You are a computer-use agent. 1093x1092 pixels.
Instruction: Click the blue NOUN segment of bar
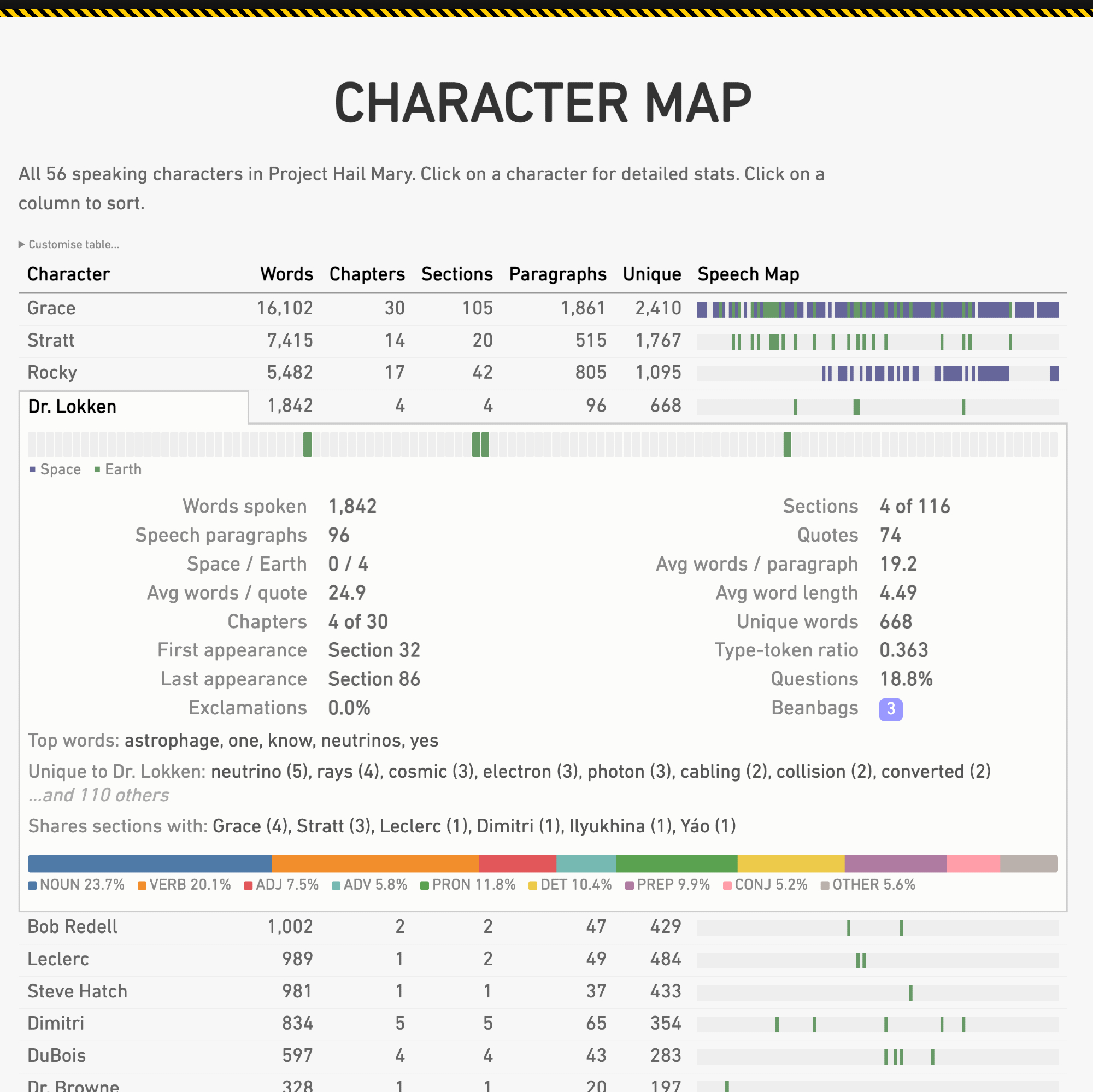(x=149, y=864)
